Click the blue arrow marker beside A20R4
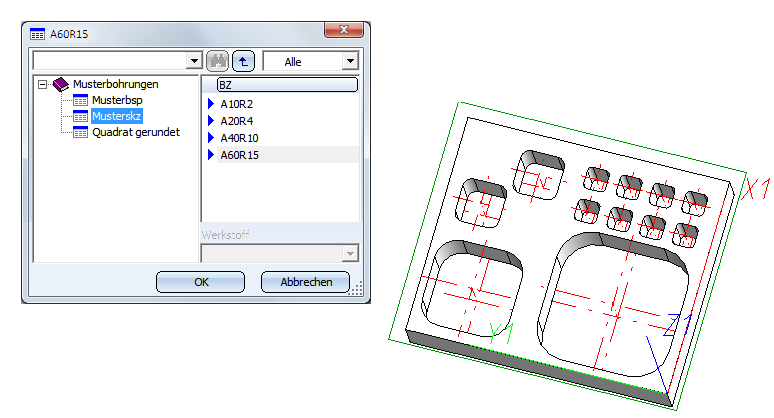This screenshot has width=774, height=418. tap(211, 120)
